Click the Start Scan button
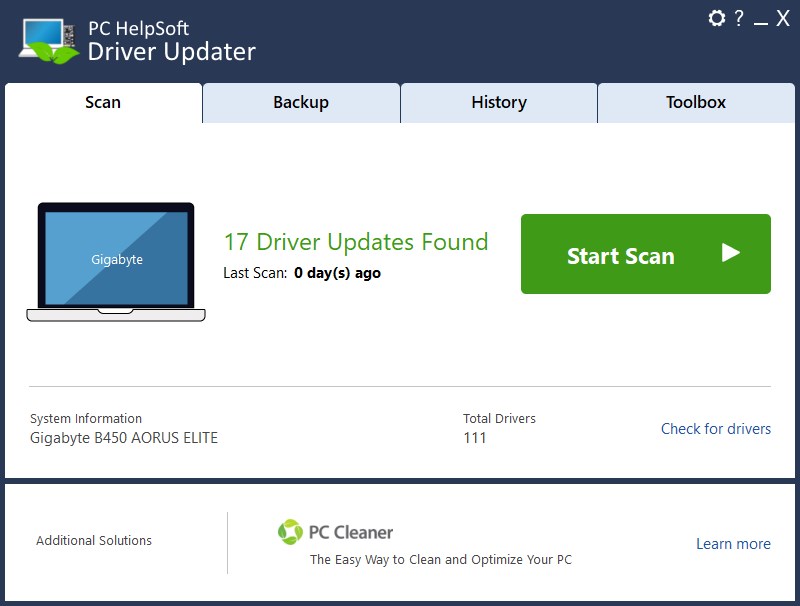800x606 pixels. pyautogui.click(x=646, y=254)
